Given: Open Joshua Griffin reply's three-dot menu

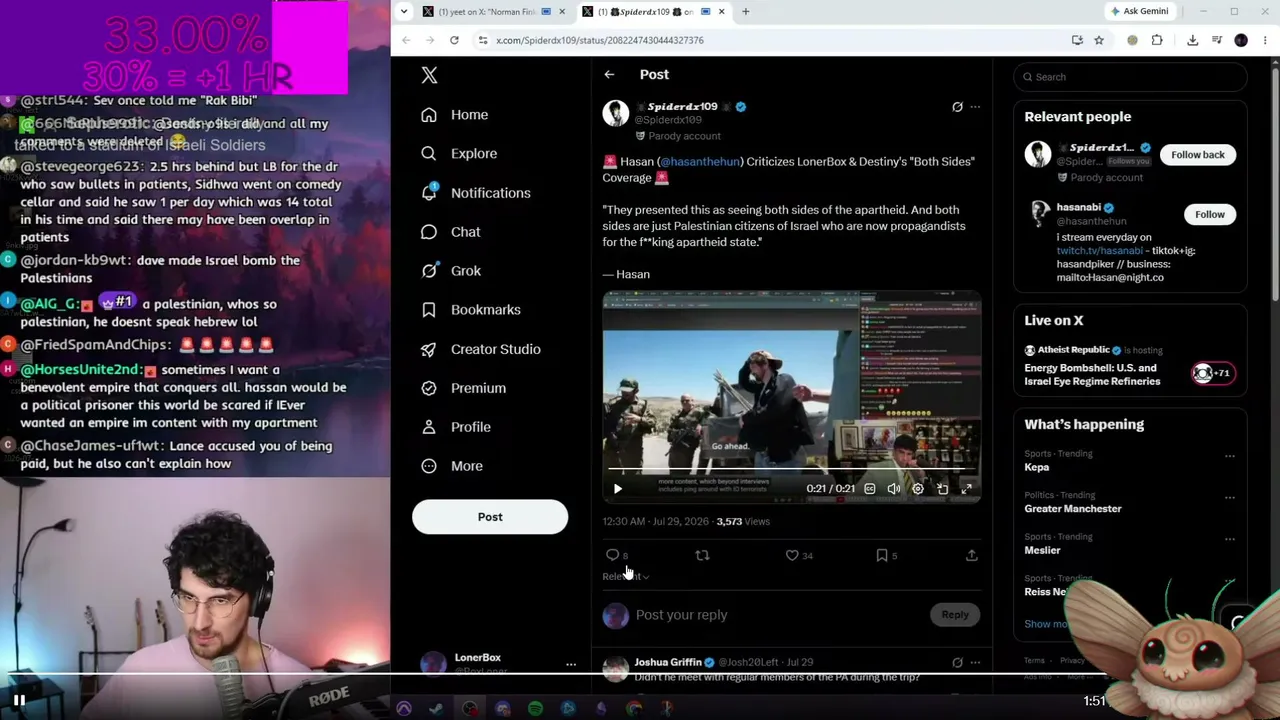Looking at the screenshot, I should [975, 662].
